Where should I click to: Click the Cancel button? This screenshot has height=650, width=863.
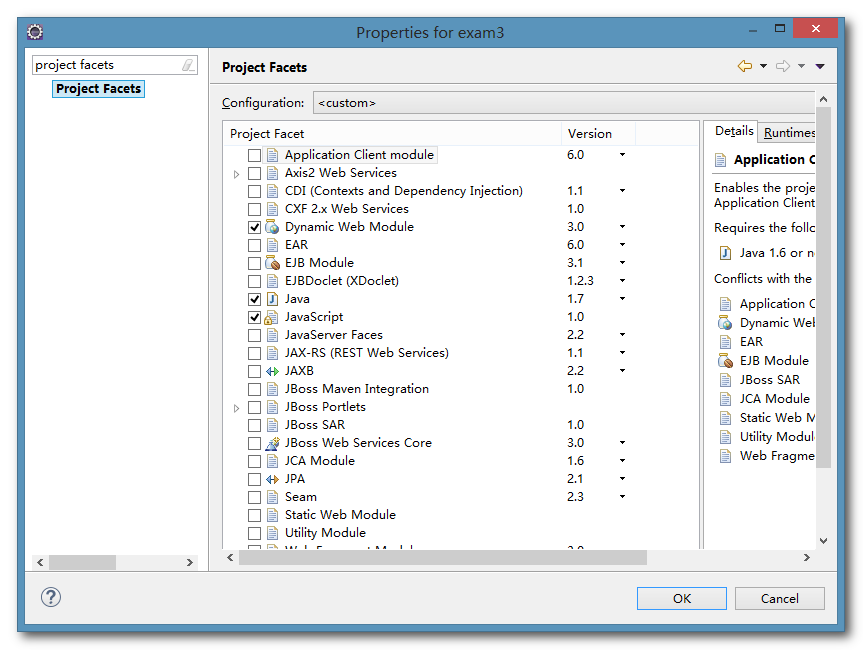pos(779,598)
